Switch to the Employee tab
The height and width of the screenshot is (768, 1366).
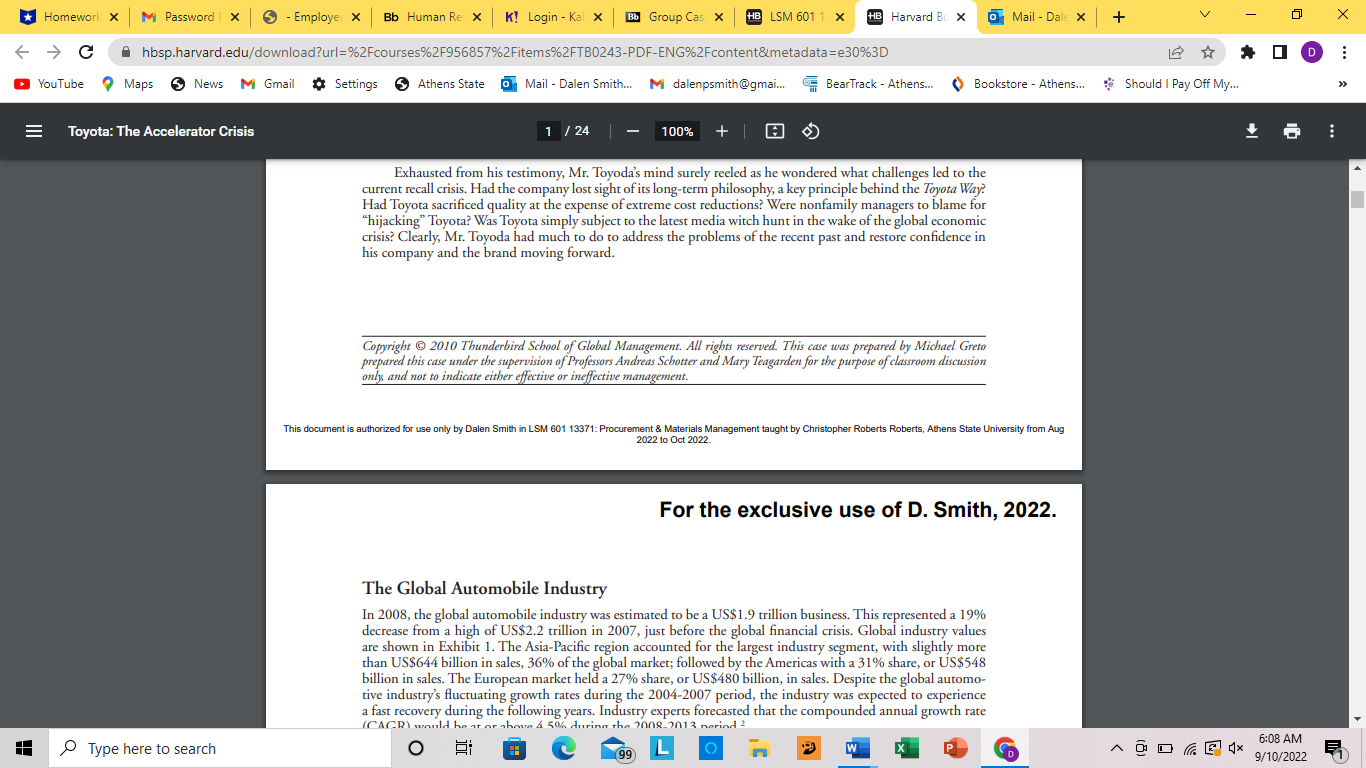[310, 17]
